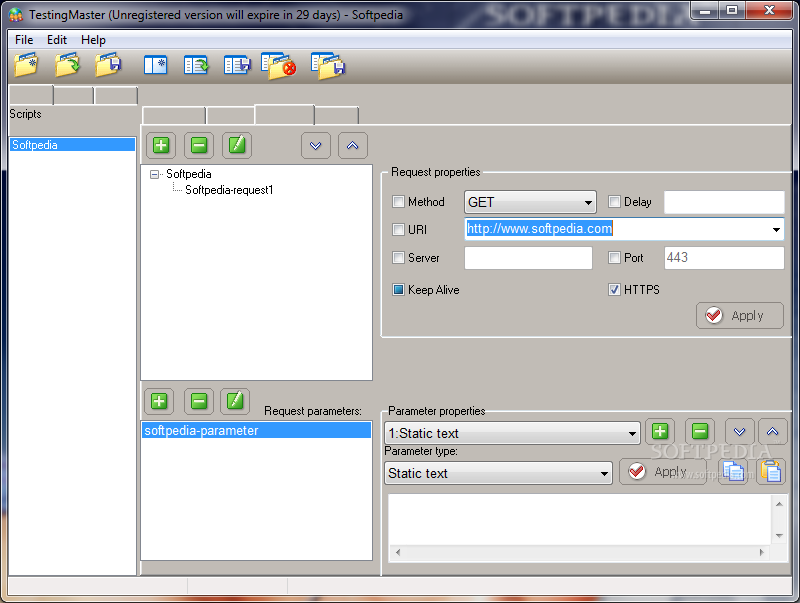
Task: Edit request parameter with pencil icon
Action: tap(235, 401)
